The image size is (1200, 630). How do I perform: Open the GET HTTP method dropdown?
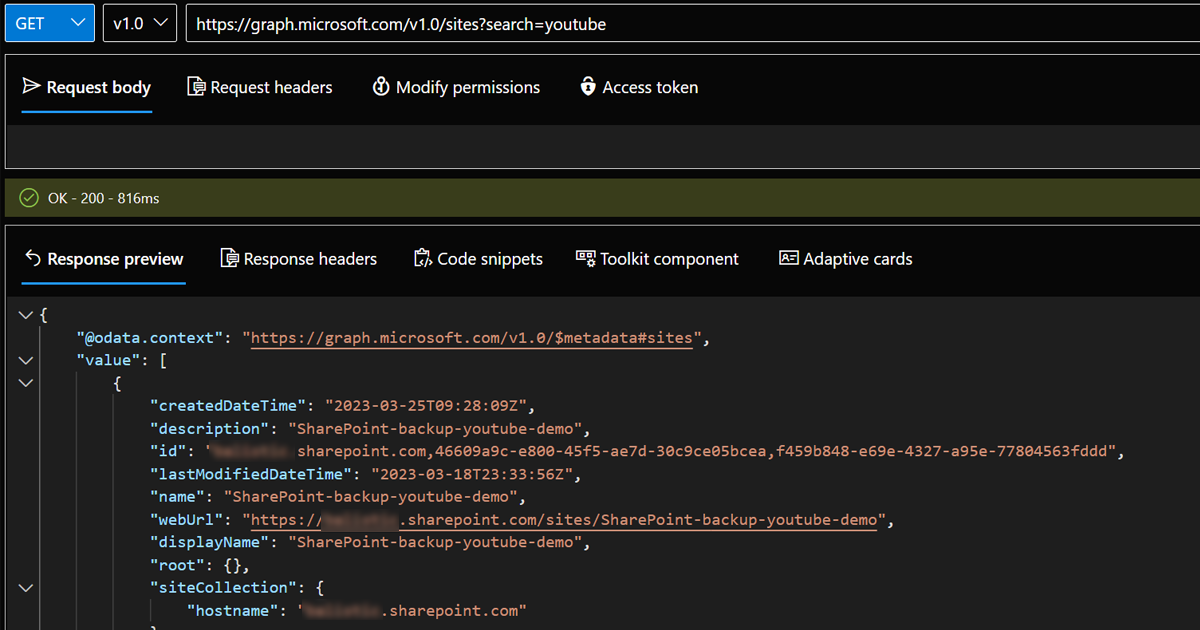[x=50, y=23]
